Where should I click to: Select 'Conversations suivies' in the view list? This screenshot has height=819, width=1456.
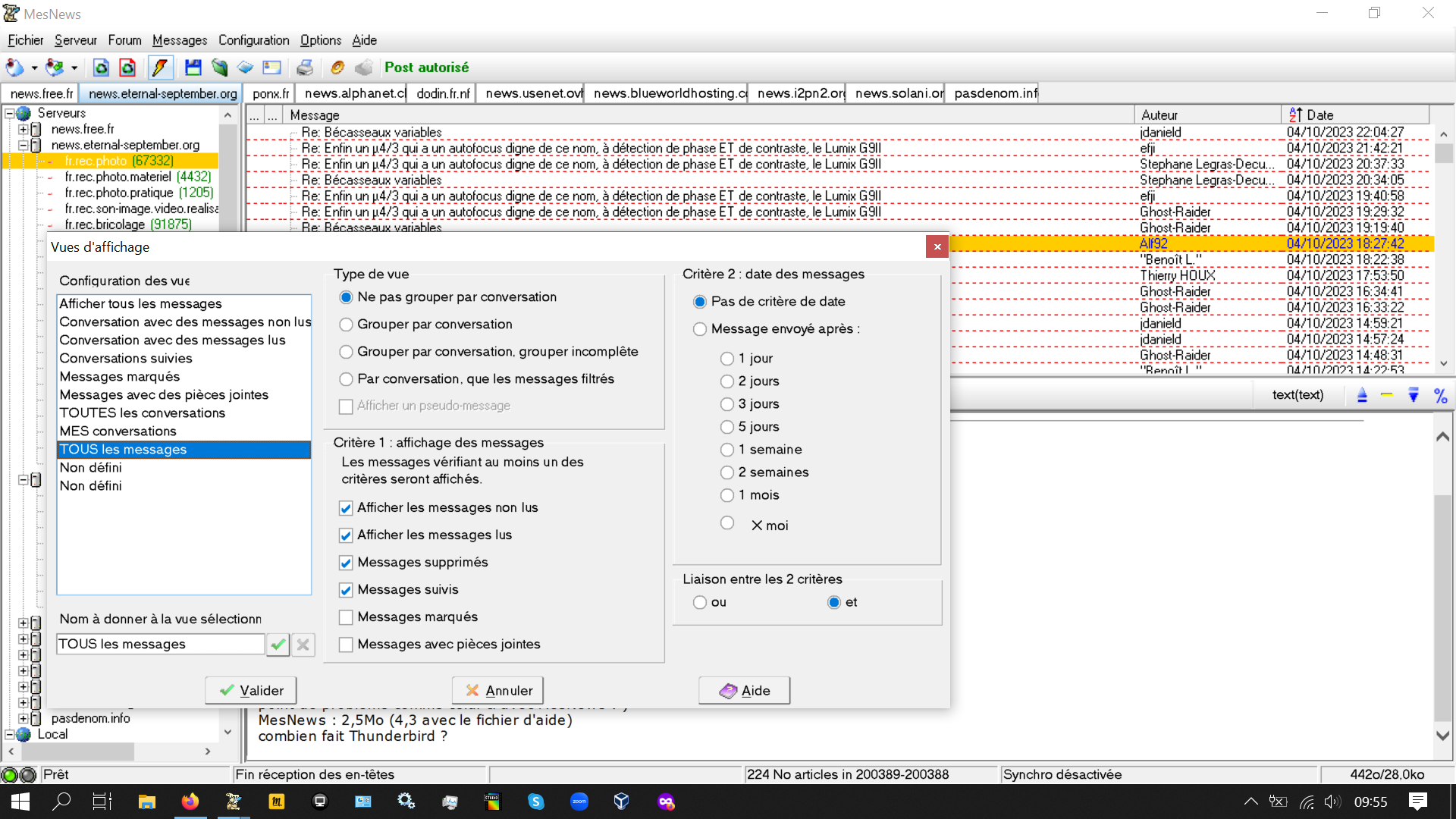[x=184, y=359]
